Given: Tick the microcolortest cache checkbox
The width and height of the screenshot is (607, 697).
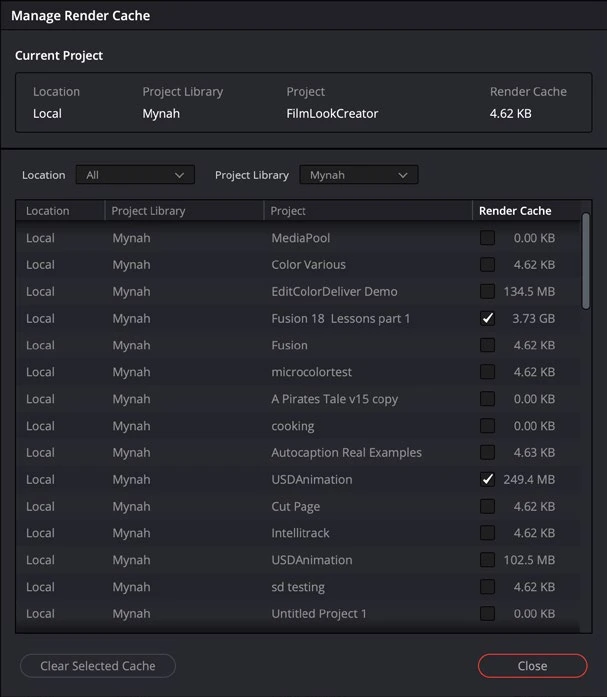Looking at the screenshot, I should point(487,372).
